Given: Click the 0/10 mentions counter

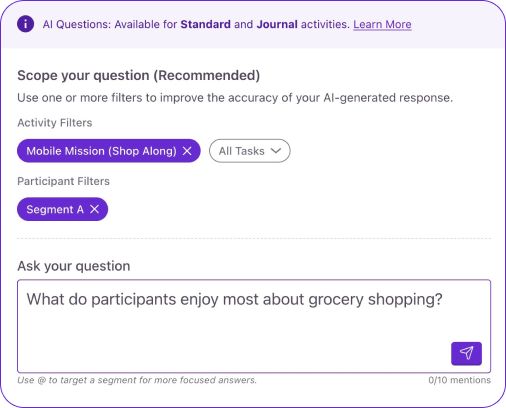Looking at the screenshot, I should pos(460,380).
